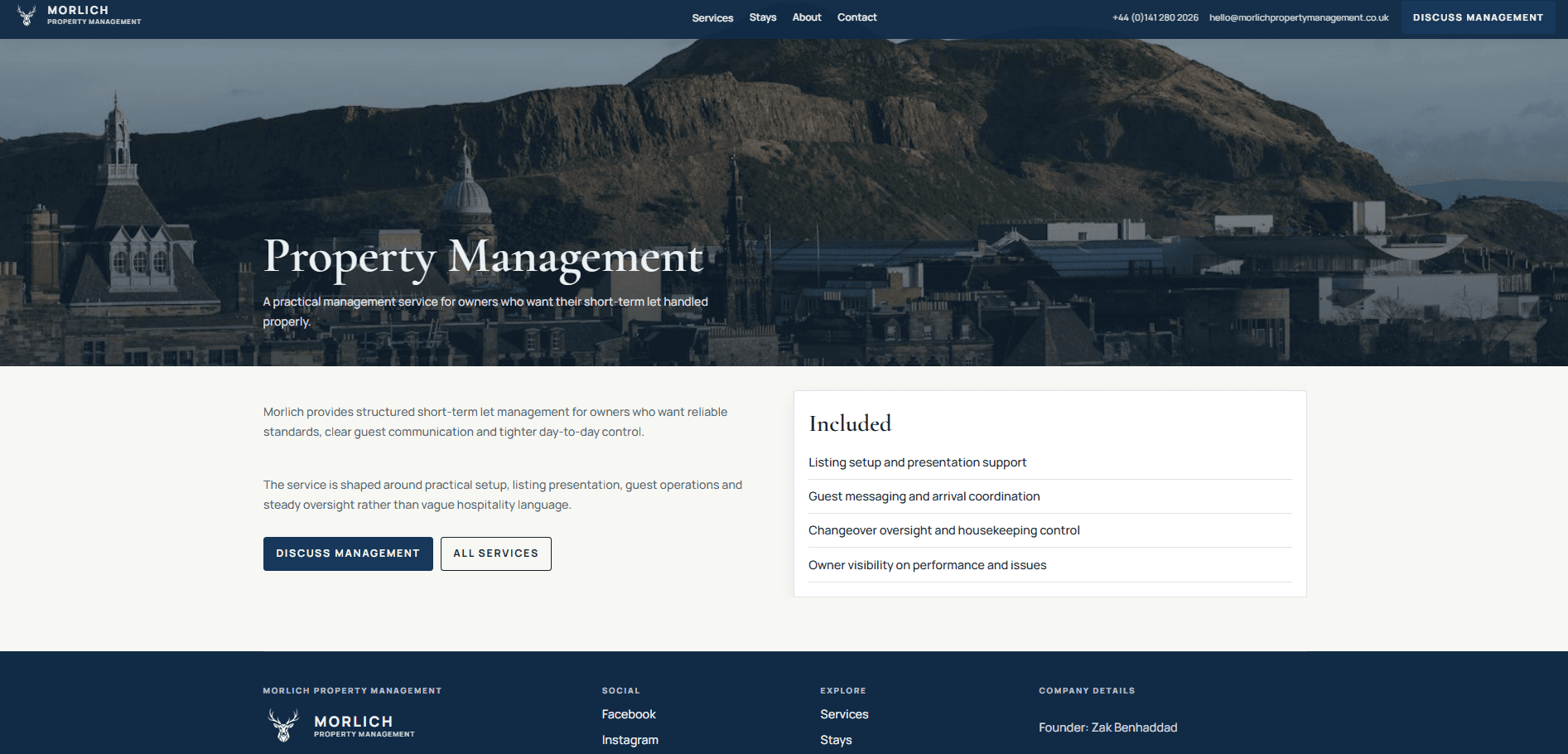Call the phone number +44 (0)141 280 2026
The width and height of the screenshot is (1568, 754).
(x=1155, y=16)
